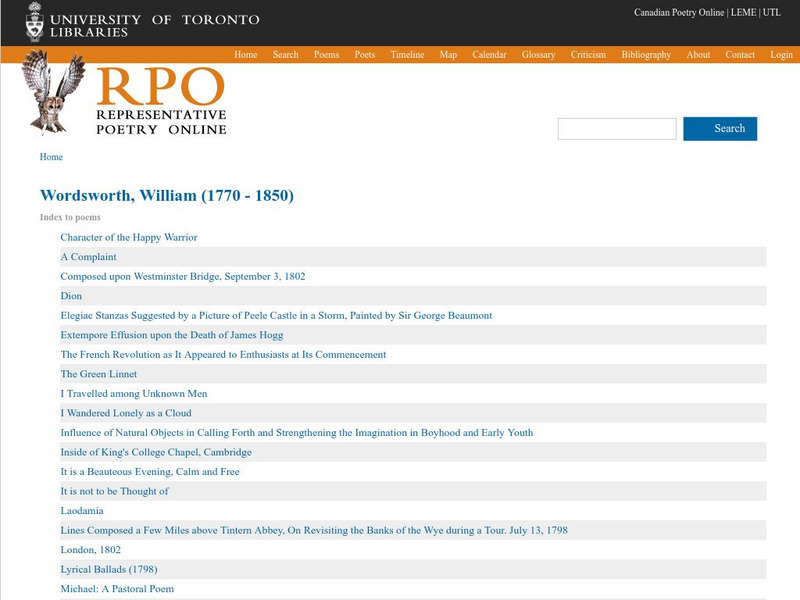Open Extempore Effusion upon Death of James Hogg
Image resolution: width=800 pixels, height=600 pixels.
pyautogui.click(x=171, y=335)
